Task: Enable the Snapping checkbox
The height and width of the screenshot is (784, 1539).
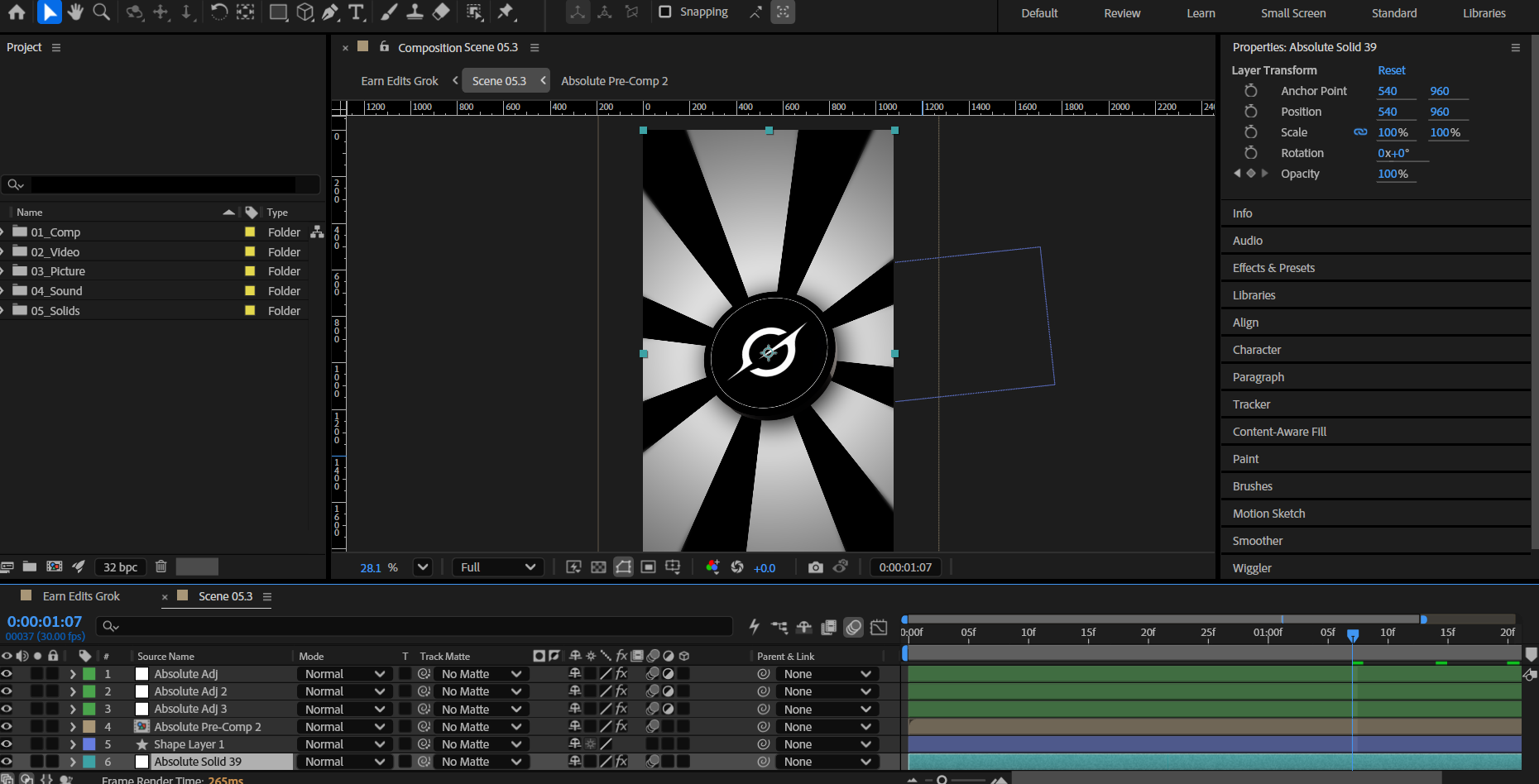Action: pyautogui.click(x=665, y=12)
